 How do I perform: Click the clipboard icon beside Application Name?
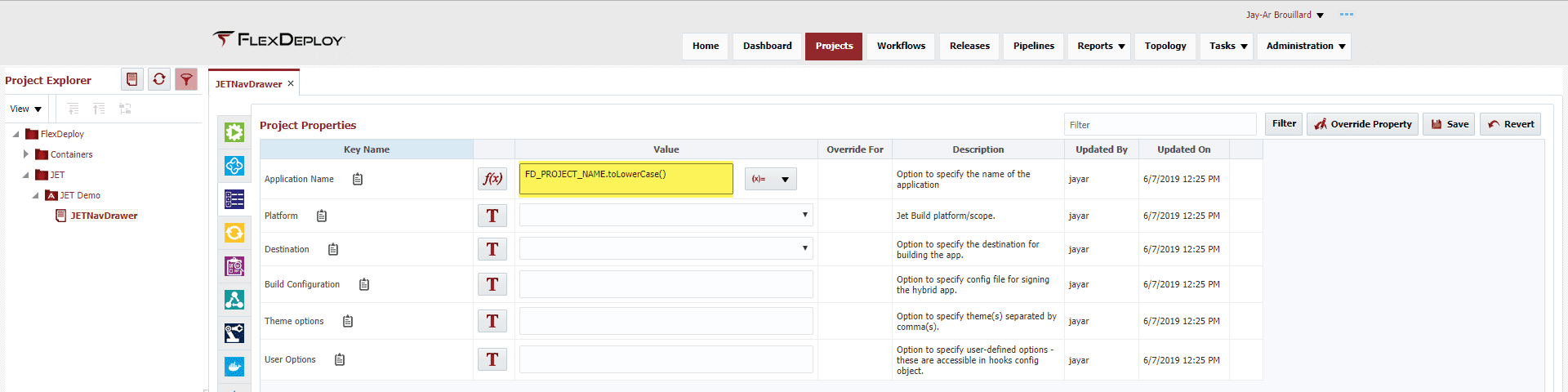pyautogui.click(x=358, y=179)
